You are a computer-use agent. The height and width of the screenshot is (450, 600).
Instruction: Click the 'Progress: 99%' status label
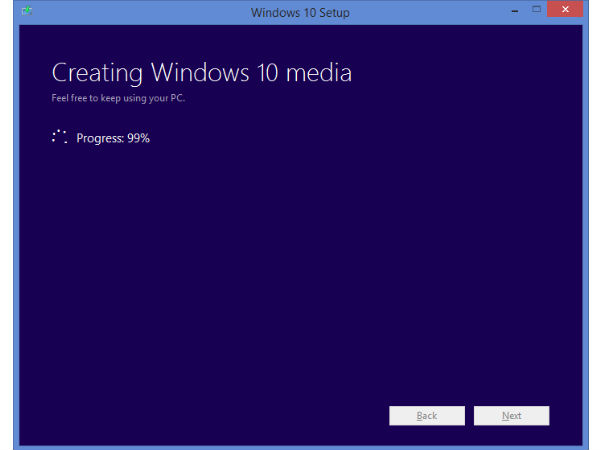click(112, 138)
